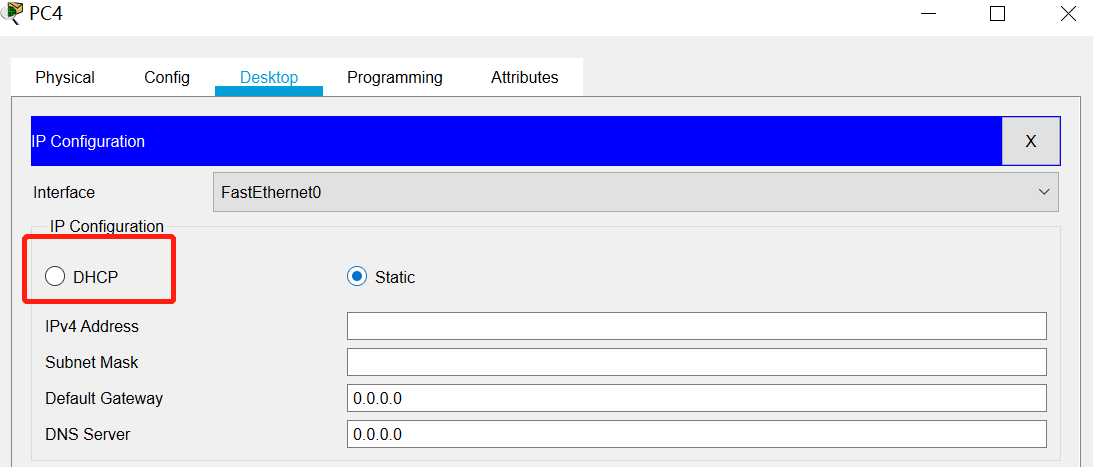Image resolution: width=1093 pixels, height=467 pixels.
Task: Select the DHCP radio button
Action: coord(55,277)
